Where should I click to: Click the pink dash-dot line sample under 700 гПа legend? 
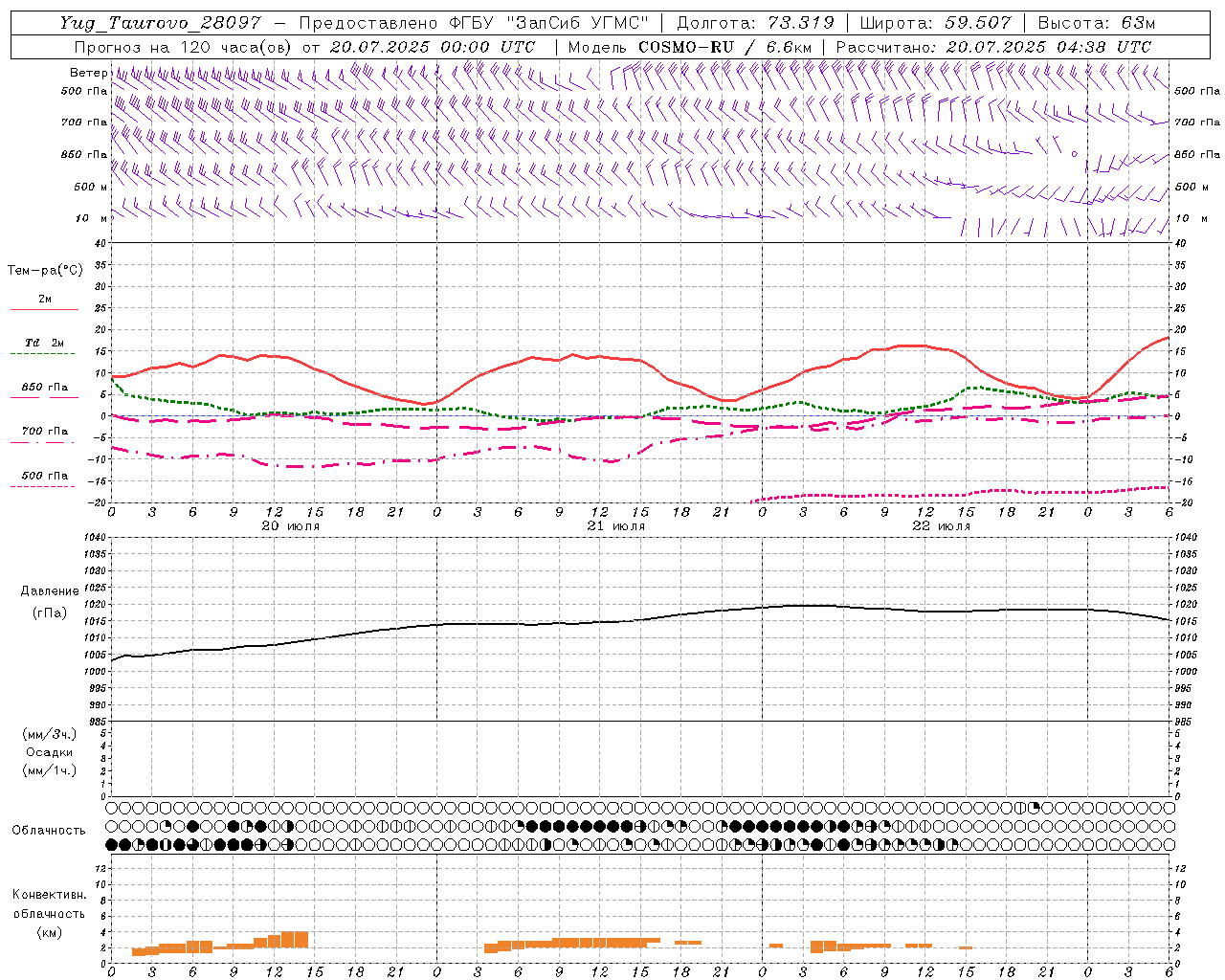tap(42, 442)
